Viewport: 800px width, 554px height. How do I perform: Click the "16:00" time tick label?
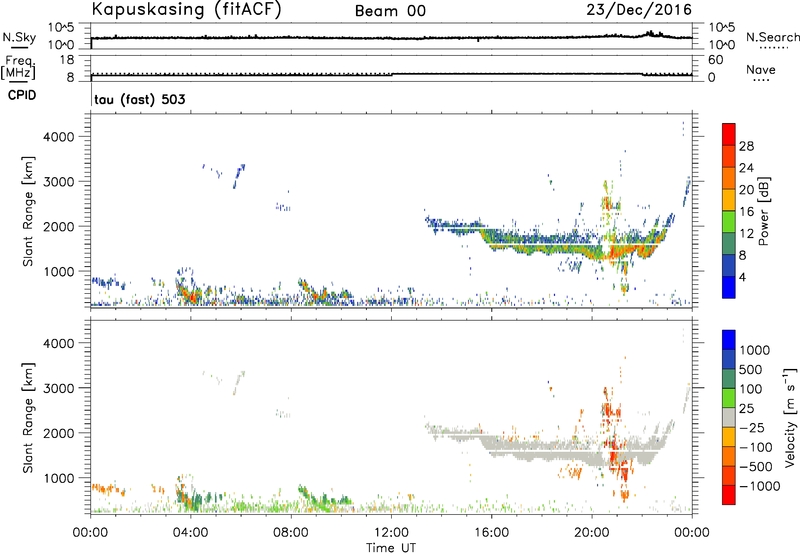pyautogui.click(x=491, y=533)
